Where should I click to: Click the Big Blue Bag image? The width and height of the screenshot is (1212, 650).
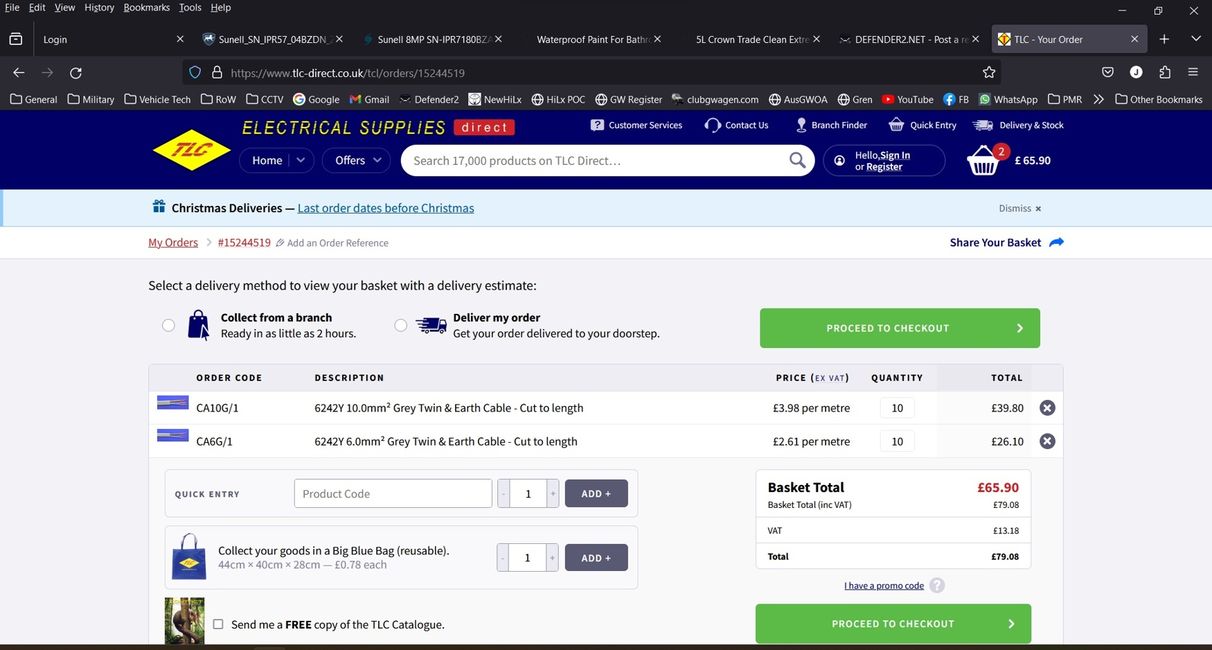(189, 557)
